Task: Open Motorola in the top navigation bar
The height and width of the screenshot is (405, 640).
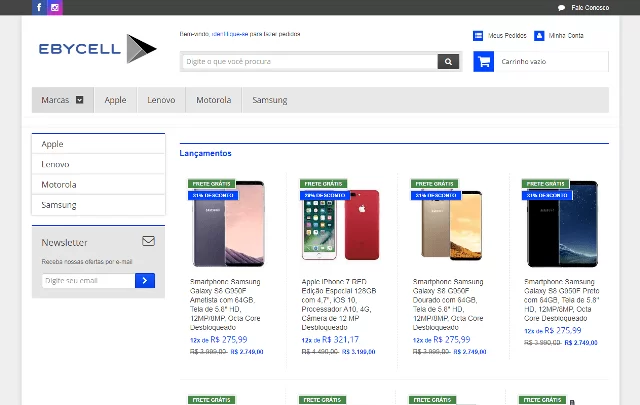Action: (x=213, y=100)
